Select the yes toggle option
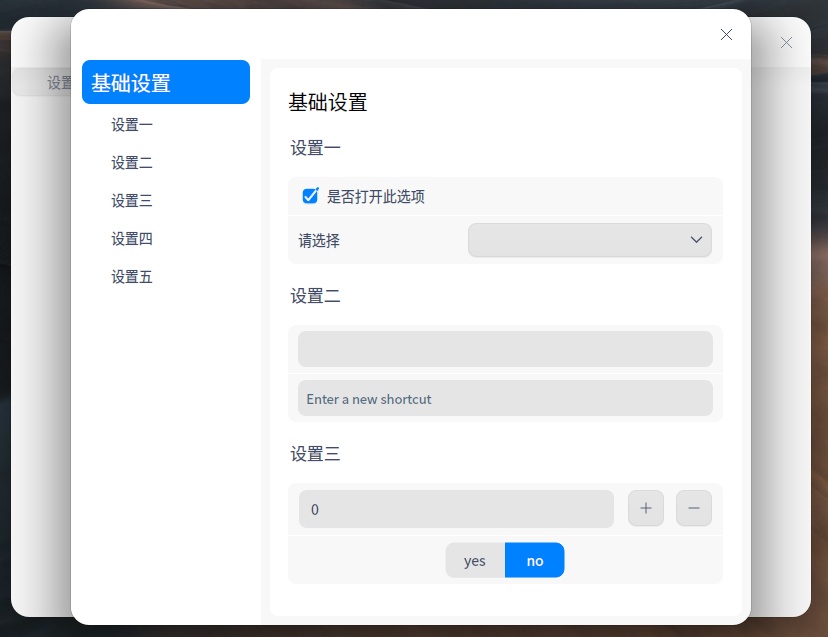Image resolution: width=828 pixels, height=637 pixels. [475, 560]
